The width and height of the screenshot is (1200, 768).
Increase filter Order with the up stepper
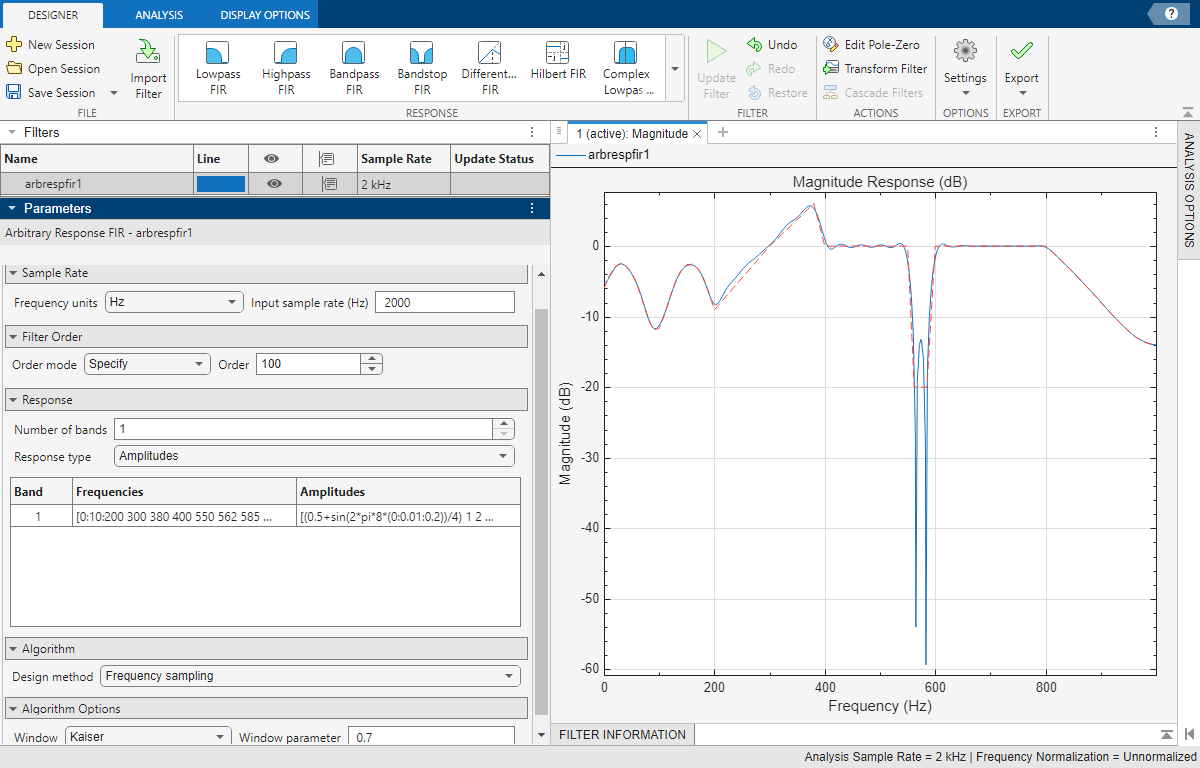[x=371, y=359]
